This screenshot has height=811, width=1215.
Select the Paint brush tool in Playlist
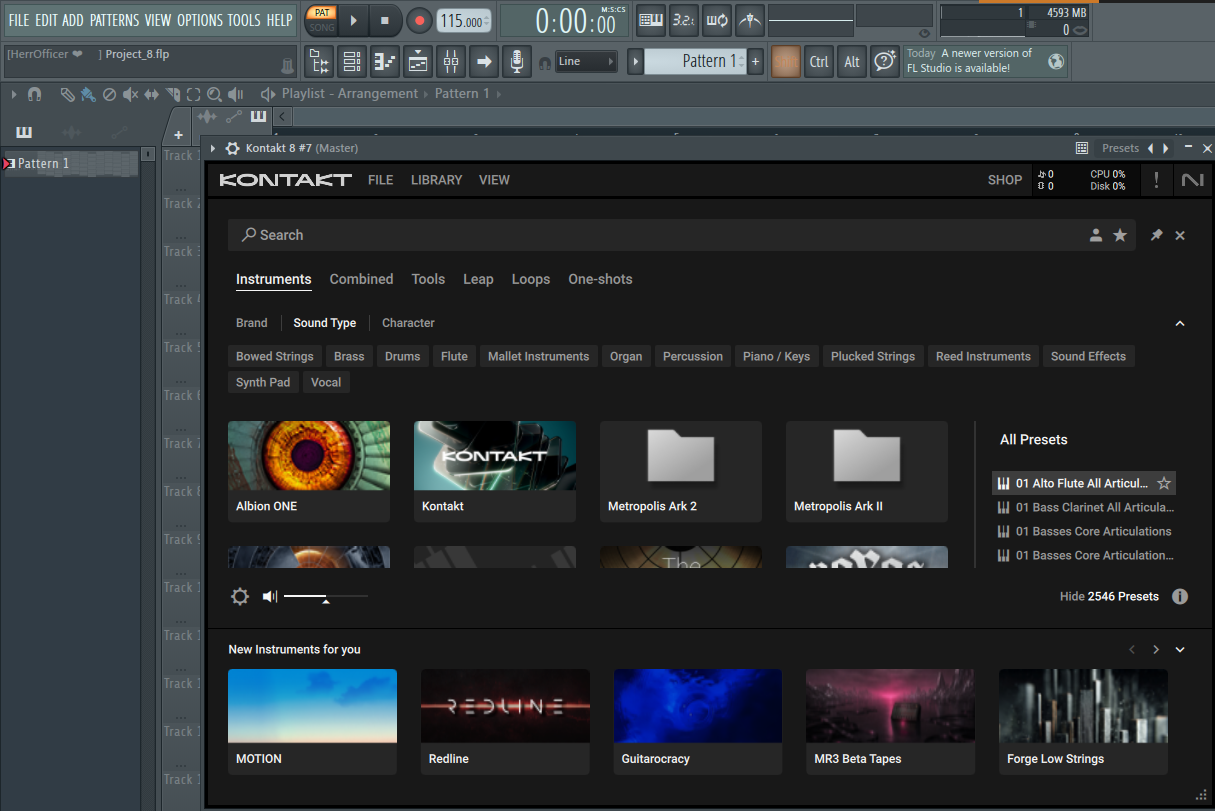pyautogui.click(x=88, y=94)
